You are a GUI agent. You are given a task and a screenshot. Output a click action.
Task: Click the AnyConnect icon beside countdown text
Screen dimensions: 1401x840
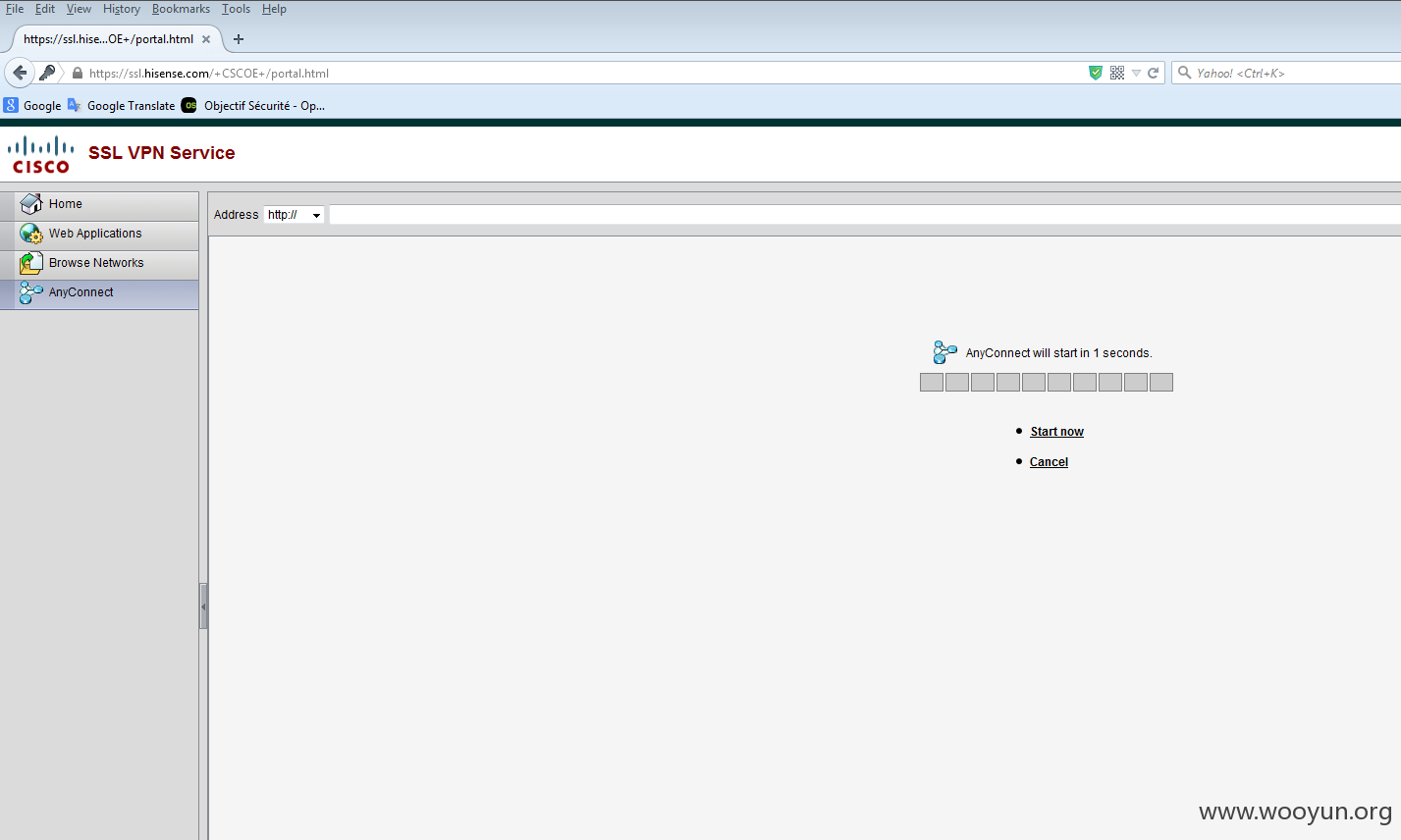944,352
